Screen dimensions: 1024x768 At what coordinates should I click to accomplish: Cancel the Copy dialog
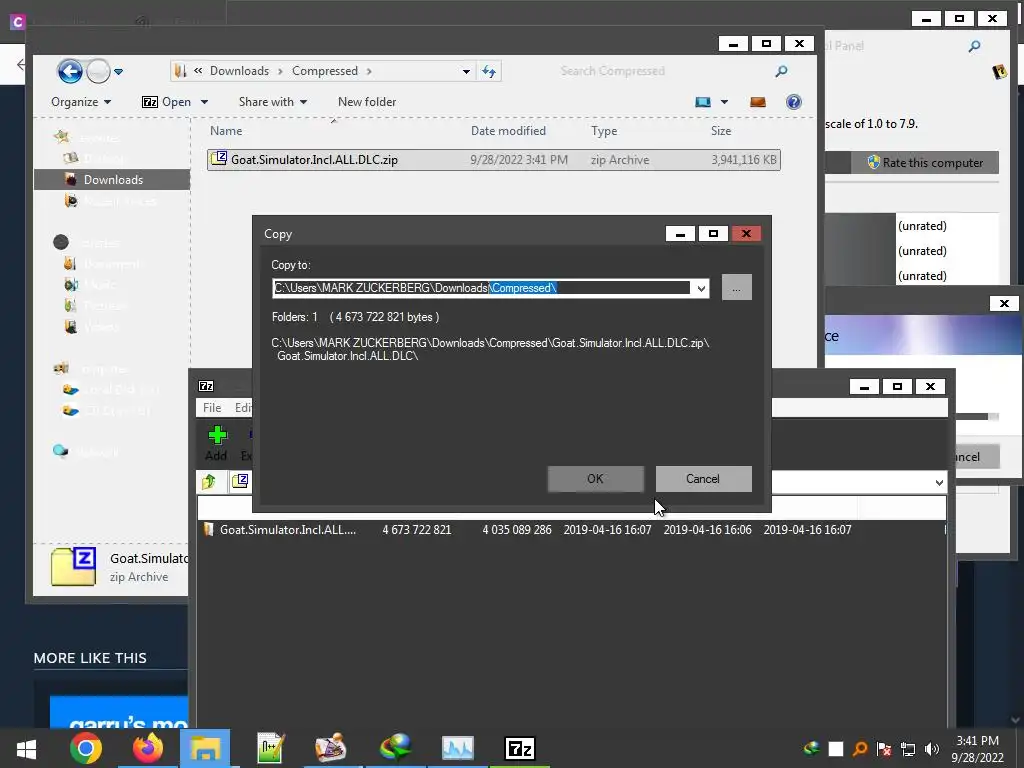tap(703, 479)
